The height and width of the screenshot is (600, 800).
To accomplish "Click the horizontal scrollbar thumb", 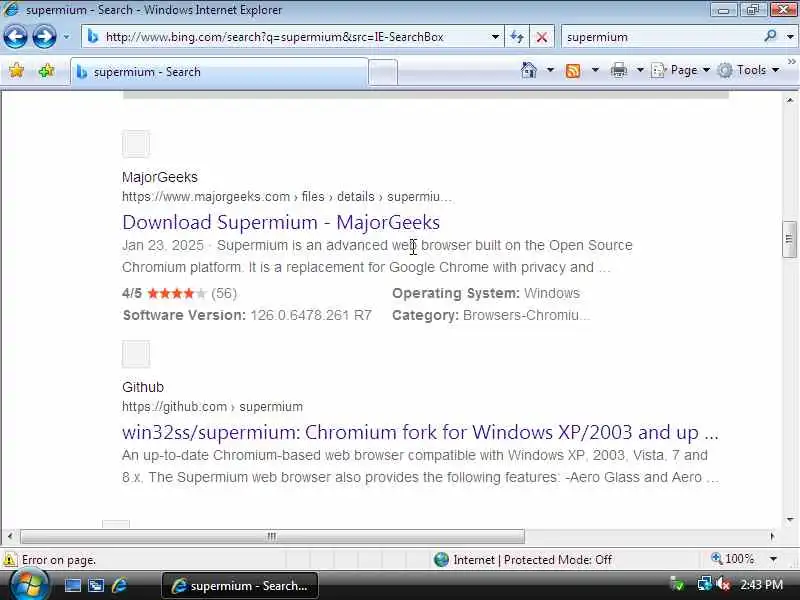I will (x=272, y=536).
